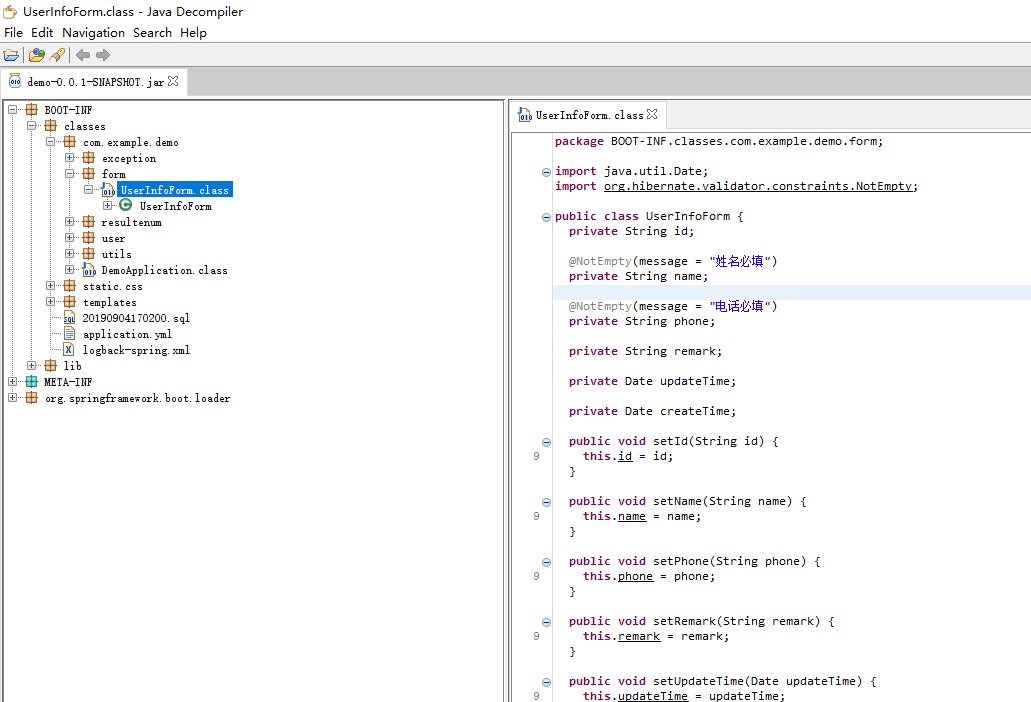Collapse the BOOT-INF tree node
This screenshot has width=1031, height=702.
pyautogui.click(x=12, y=110)
